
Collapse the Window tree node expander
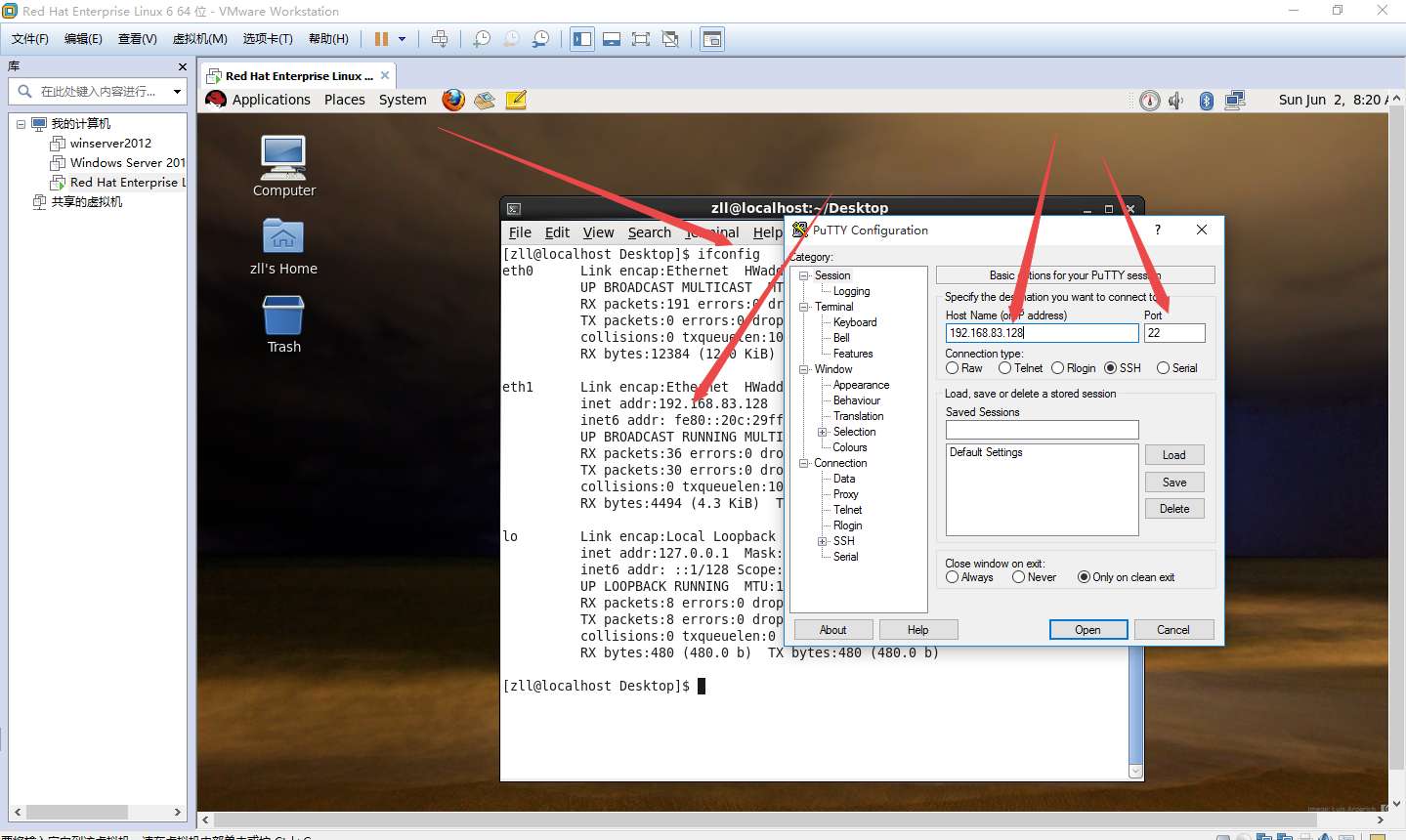(804, 369)
